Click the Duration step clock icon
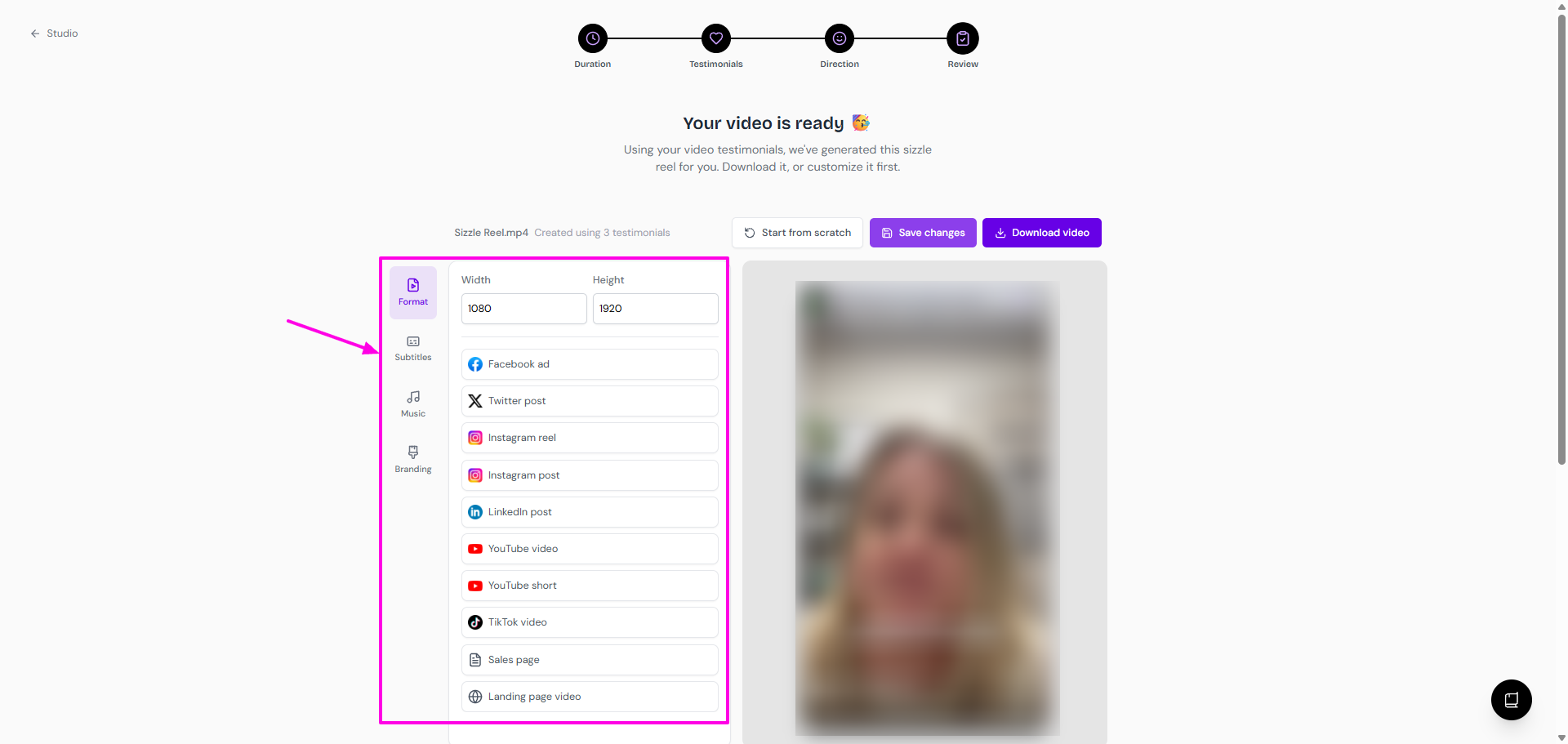Screen dimensions: 1568x744 (593, 38)
